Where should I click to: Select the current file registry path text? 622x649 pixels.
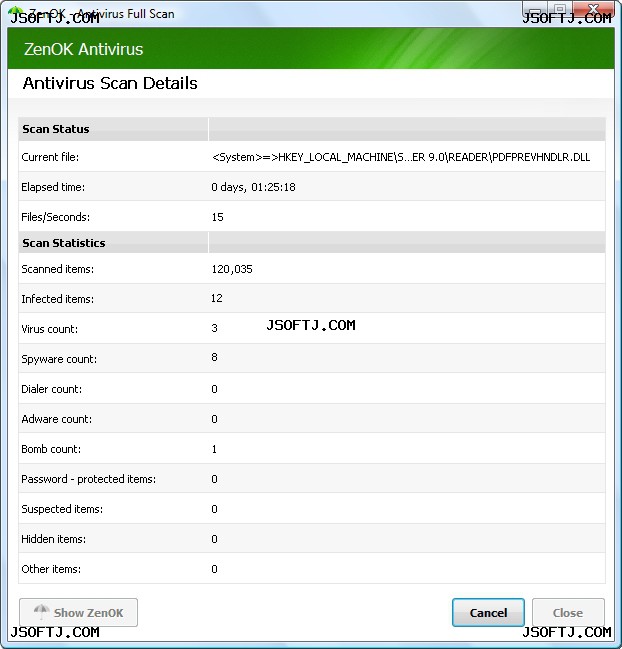pos(401,157)
